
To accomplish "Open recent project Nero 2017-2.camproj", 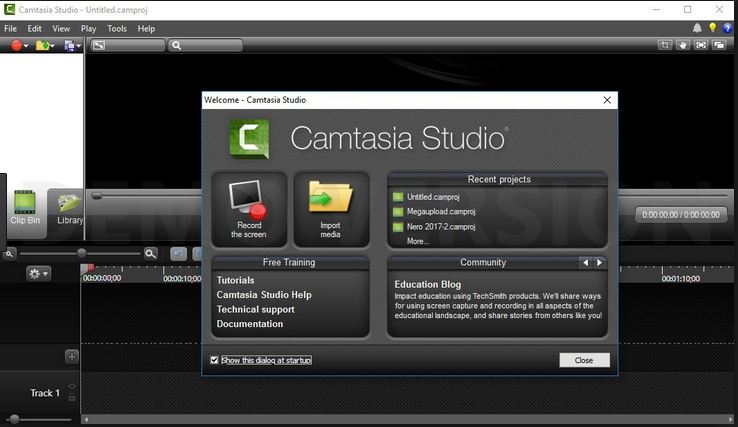I will coord(441,226).
